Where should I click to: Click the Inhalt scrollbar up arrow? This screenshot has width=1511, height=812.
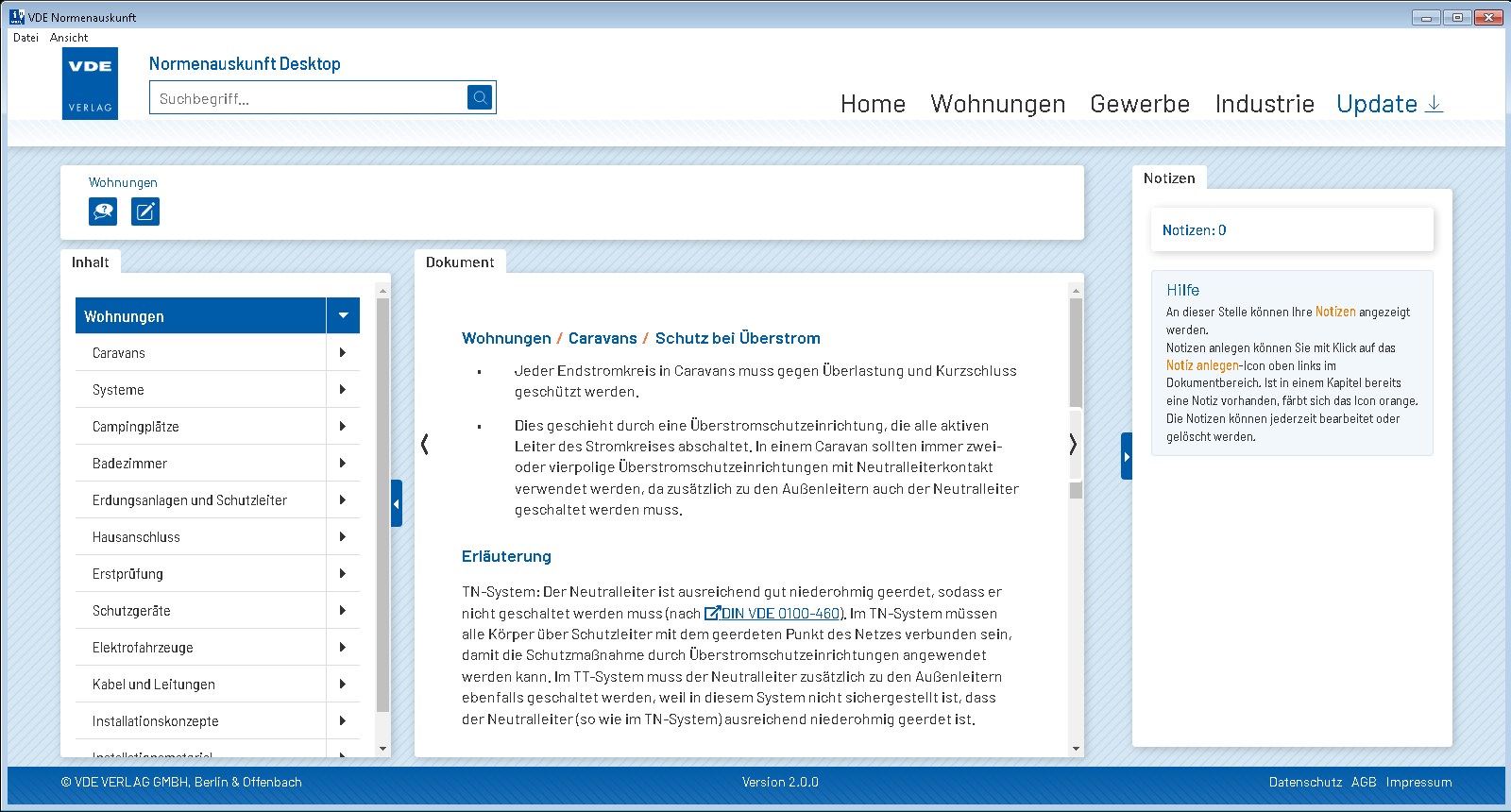pyautogui.click(x=382, y=290)
